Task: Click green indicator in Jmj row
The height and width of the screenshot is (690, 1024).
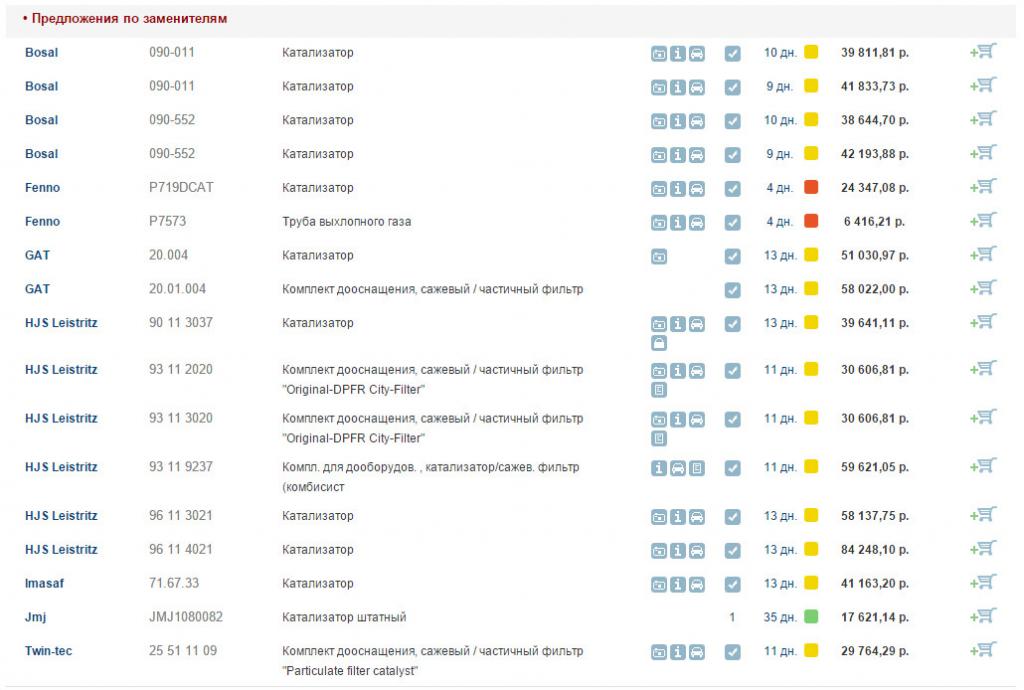Action: coord(811,616)
